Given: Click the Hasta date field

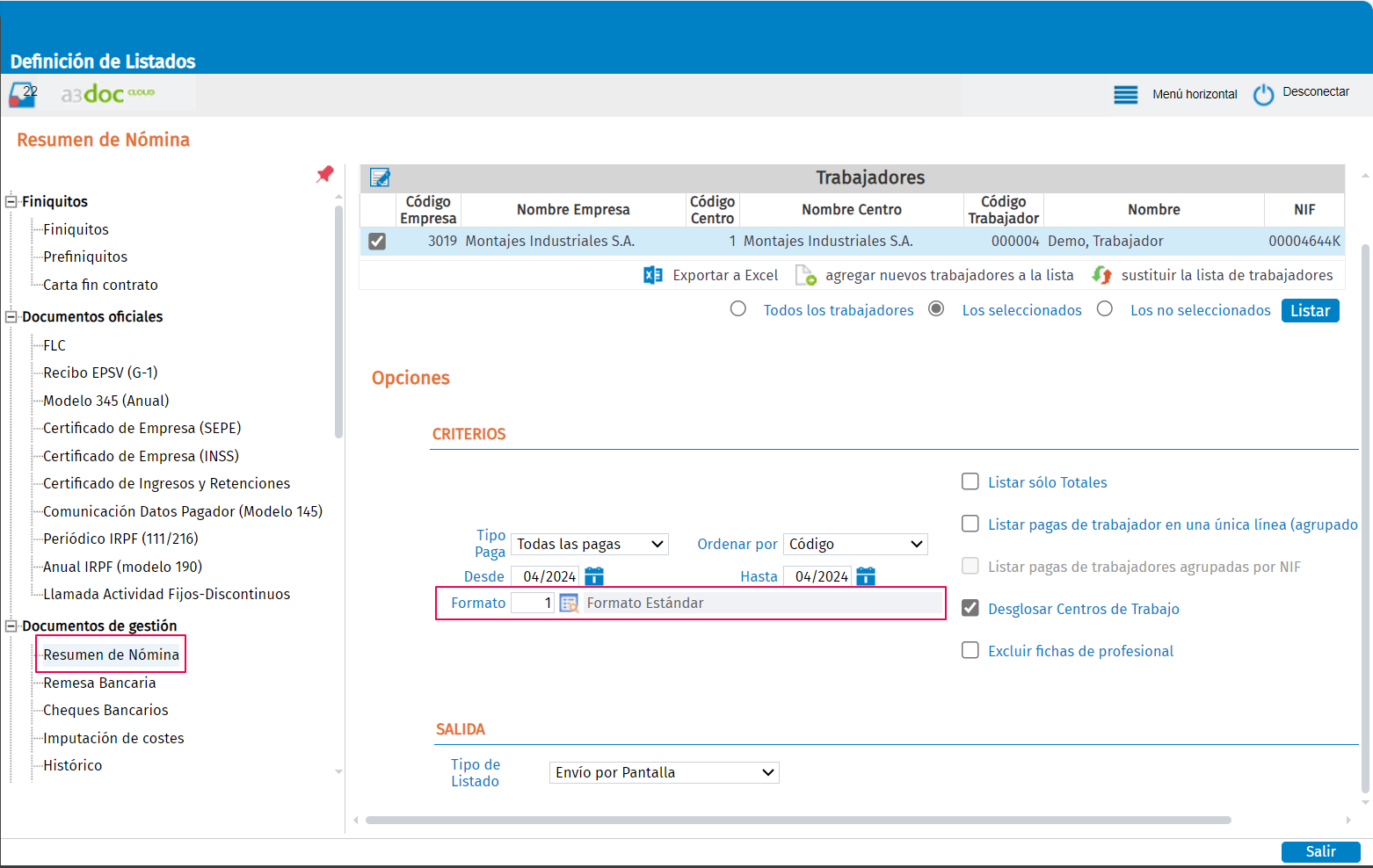Looking at the screenshot, I should click(x=817, y=576).
